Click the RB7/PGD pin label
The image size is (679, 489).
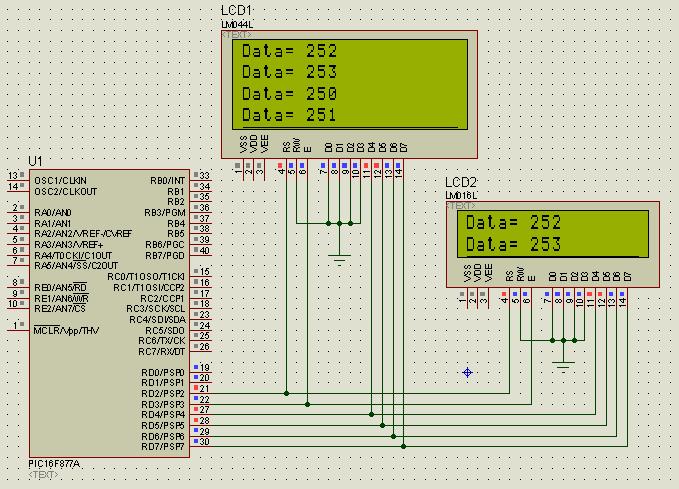point(165,256)
